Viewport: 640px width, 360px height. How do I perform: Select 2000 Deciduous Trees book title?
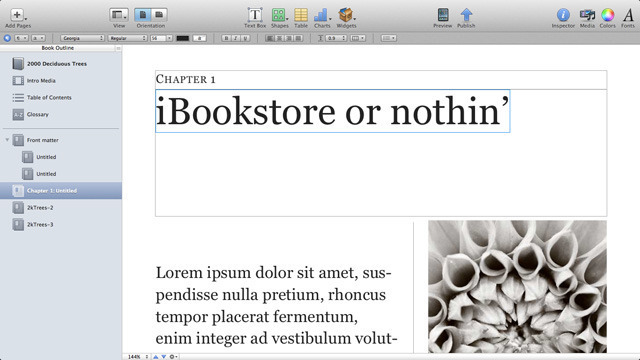coord(57,64)
